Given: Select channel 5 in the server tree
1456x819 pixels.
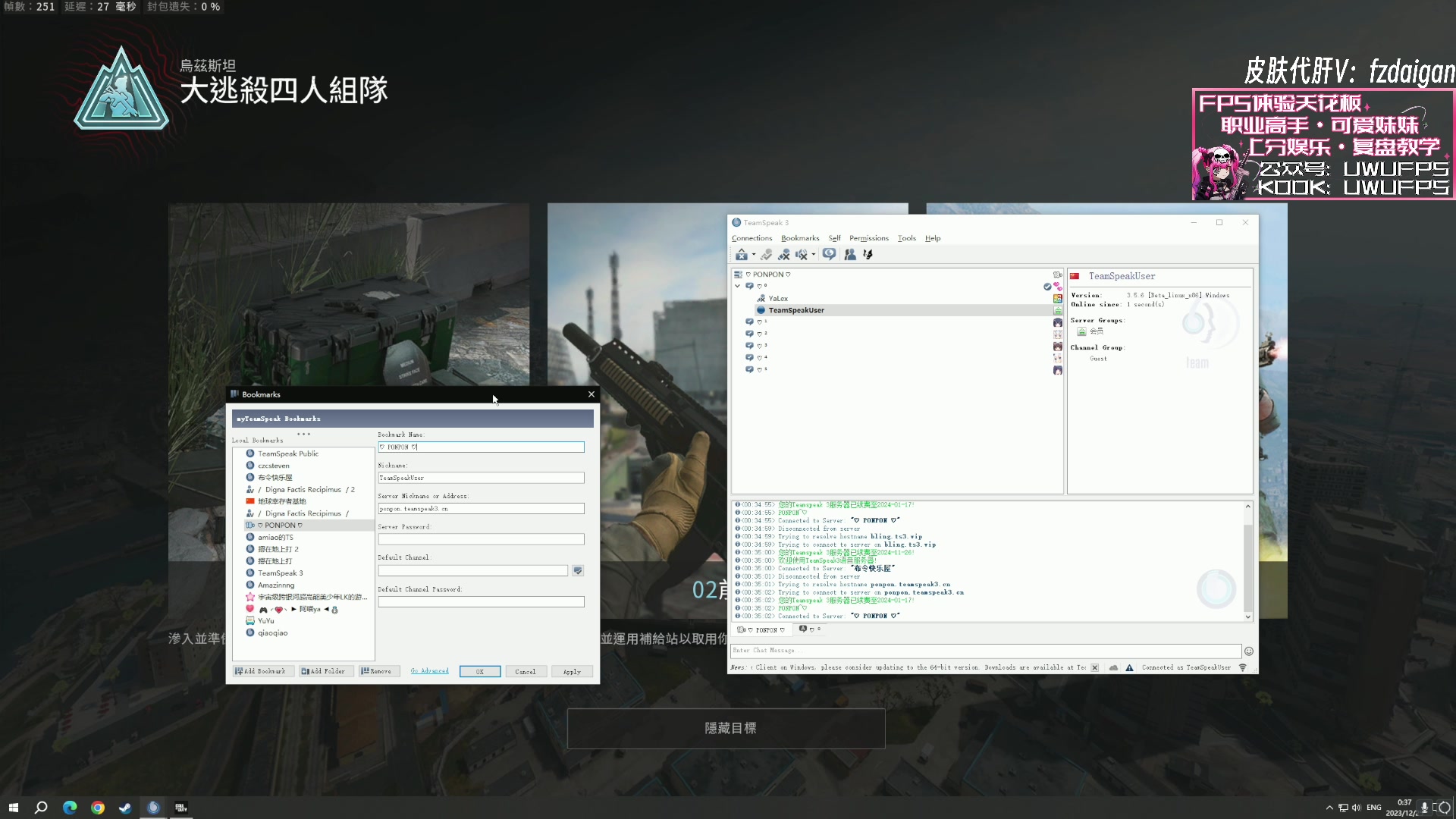Looking at the screenshot, I should (x=756, y=370).
